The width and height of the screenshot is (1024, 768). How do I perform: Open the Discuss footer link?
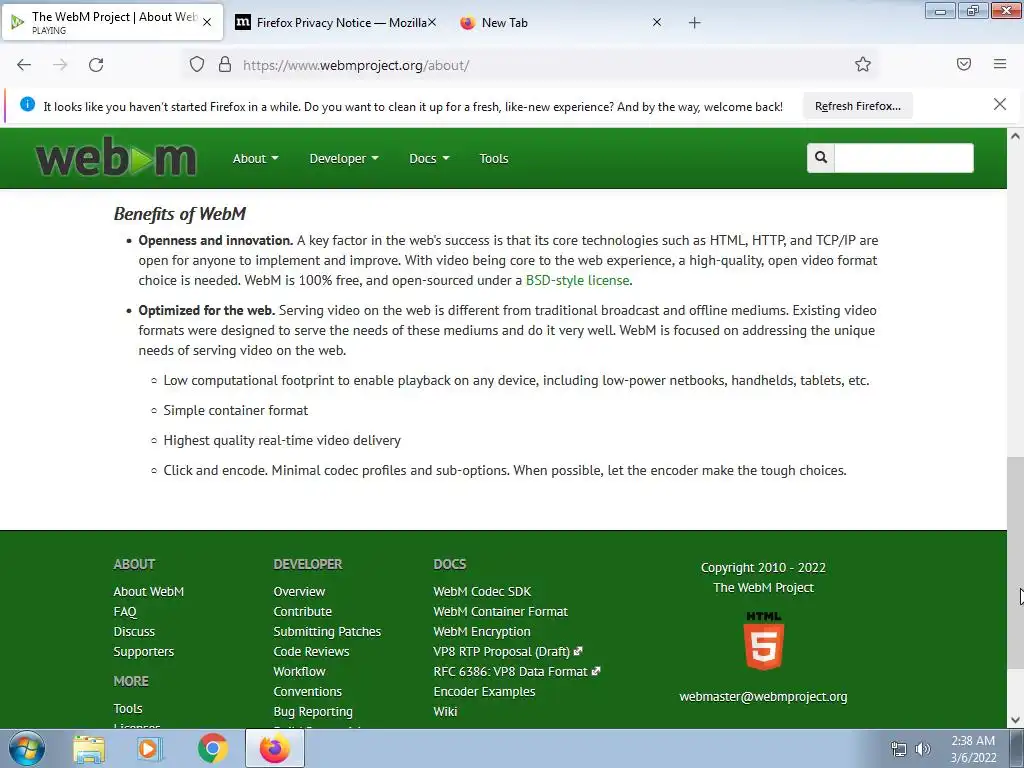(x=134, y=632)
